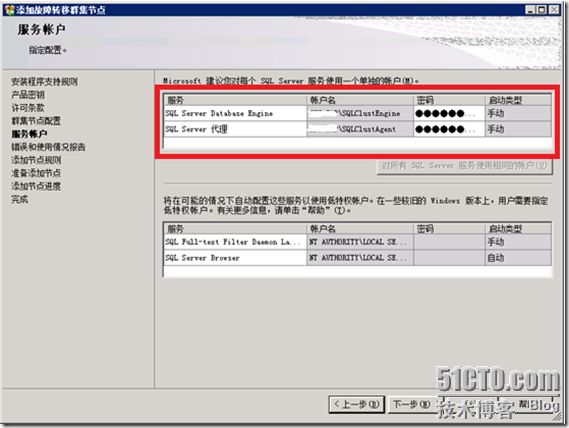Screen dimensions: 569x428
Task: Click 启动类型 column header in lower table
Action: coord(518,229)
